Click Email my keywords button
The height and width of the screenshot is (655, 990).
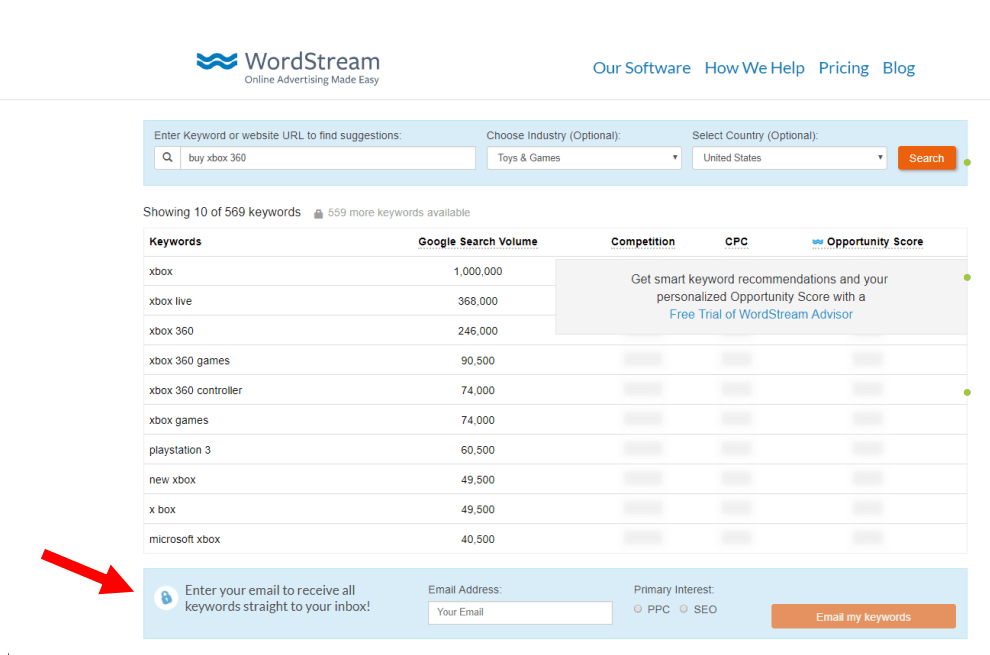click(x=863, y=616)
